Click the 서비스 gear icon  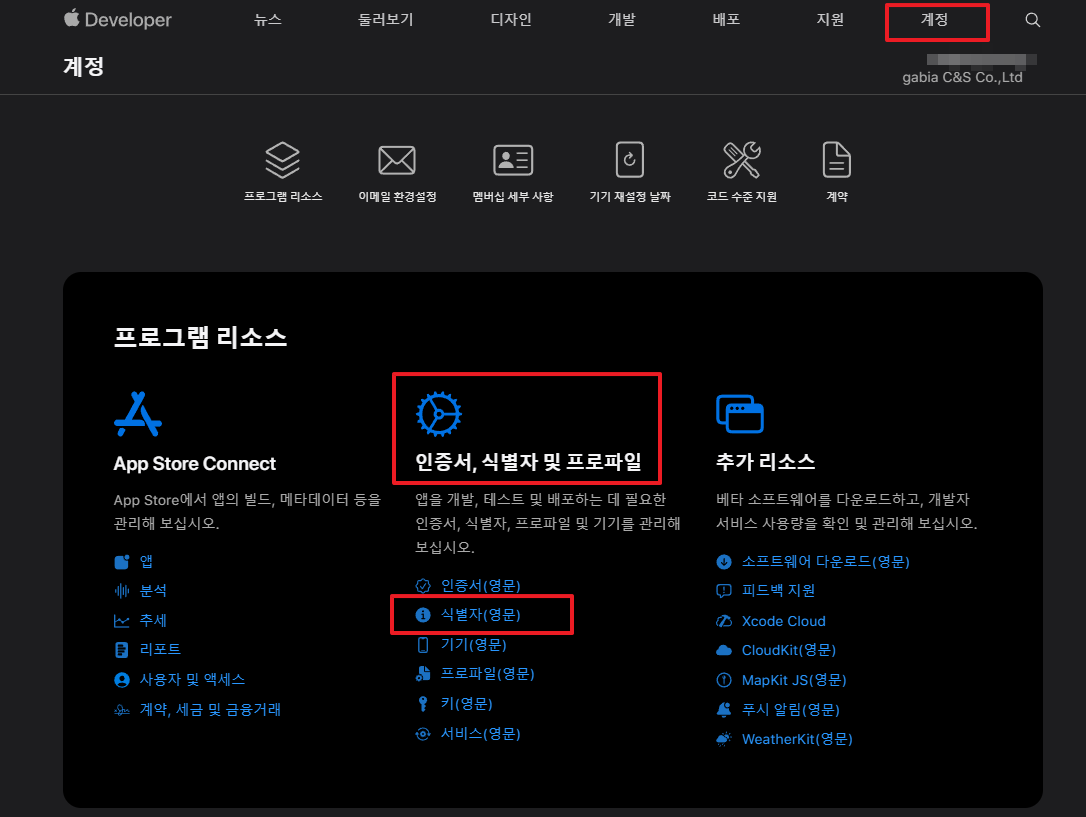coord(422,734)
